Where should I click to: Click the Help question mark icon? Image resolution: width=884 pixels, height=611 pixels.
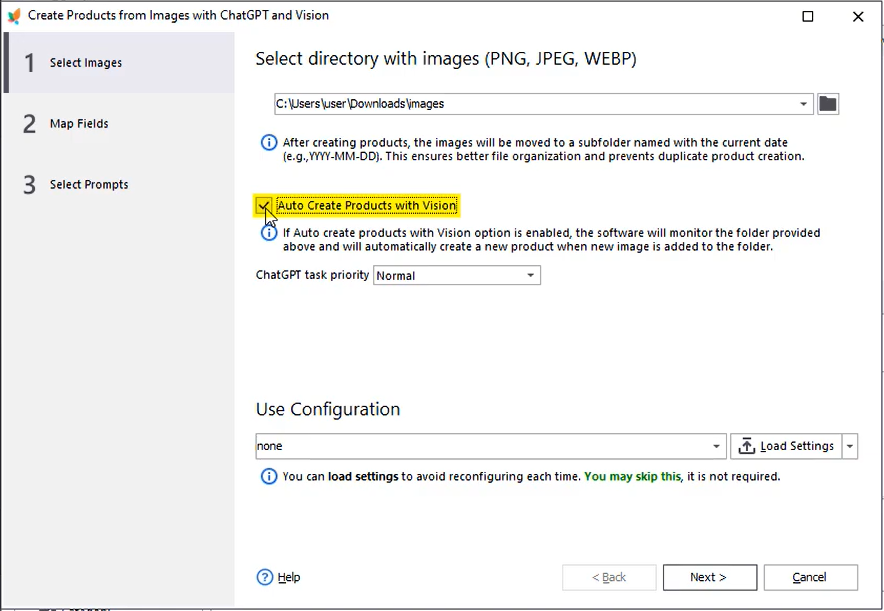[x=265, y=577]
